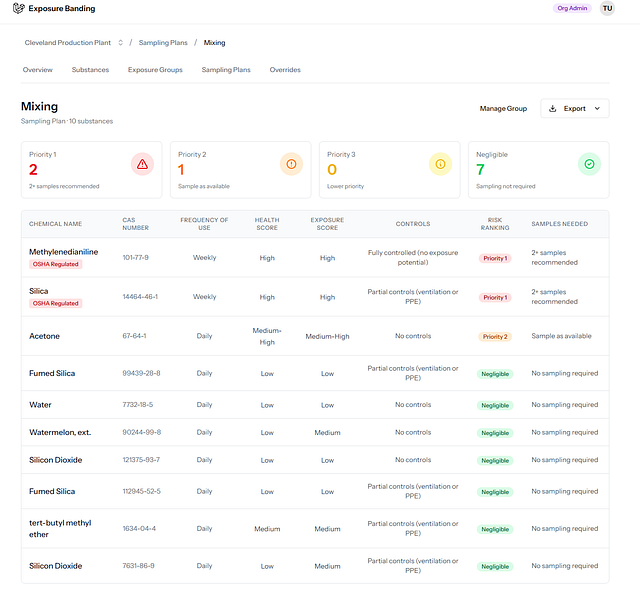Open the Cleveland Production Plant site switcher
This screenshot has width=640, height=600.
[73, 42]
